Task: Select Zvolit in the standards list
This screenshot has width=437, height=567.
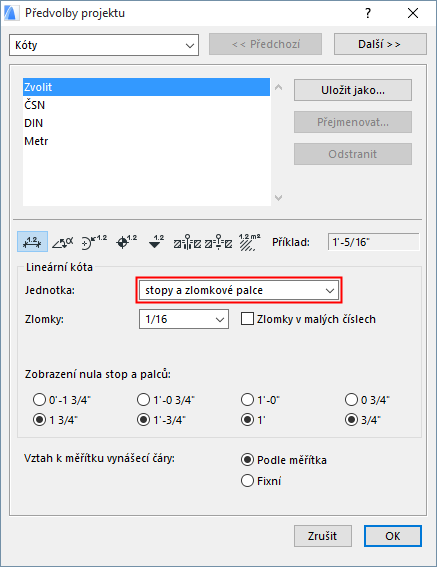Action: (146, 87)
